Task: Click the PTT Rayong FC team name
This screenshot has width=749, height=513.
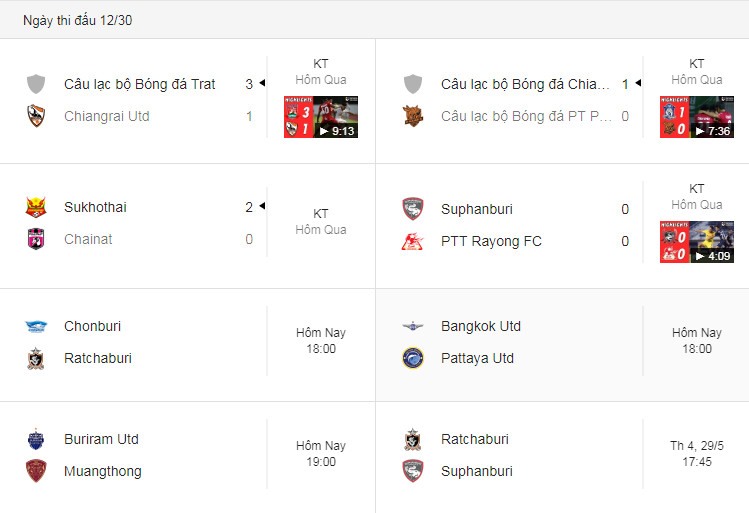Action: (491, 241)
